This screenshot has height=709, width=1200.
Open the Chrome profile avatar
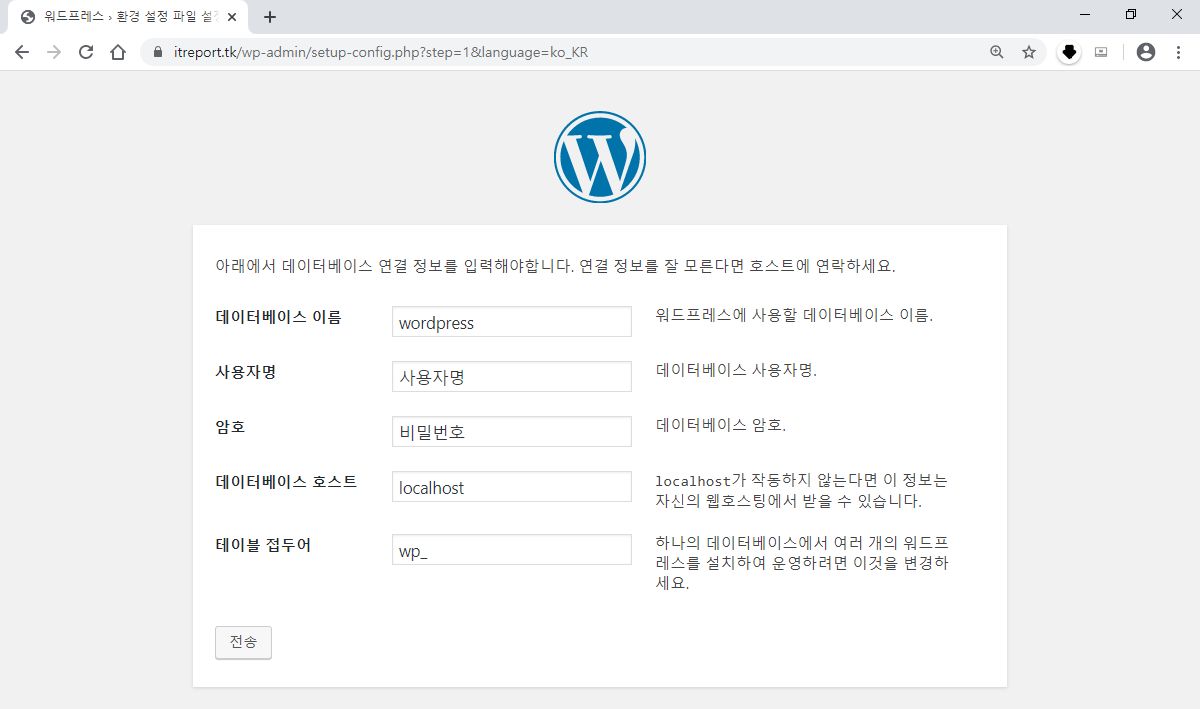(1146, 52)
